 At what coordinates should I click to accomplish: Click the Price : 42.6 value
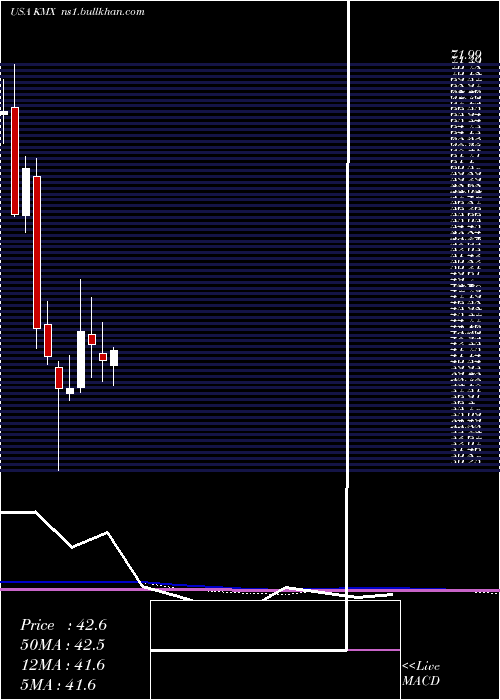(63, 625)
